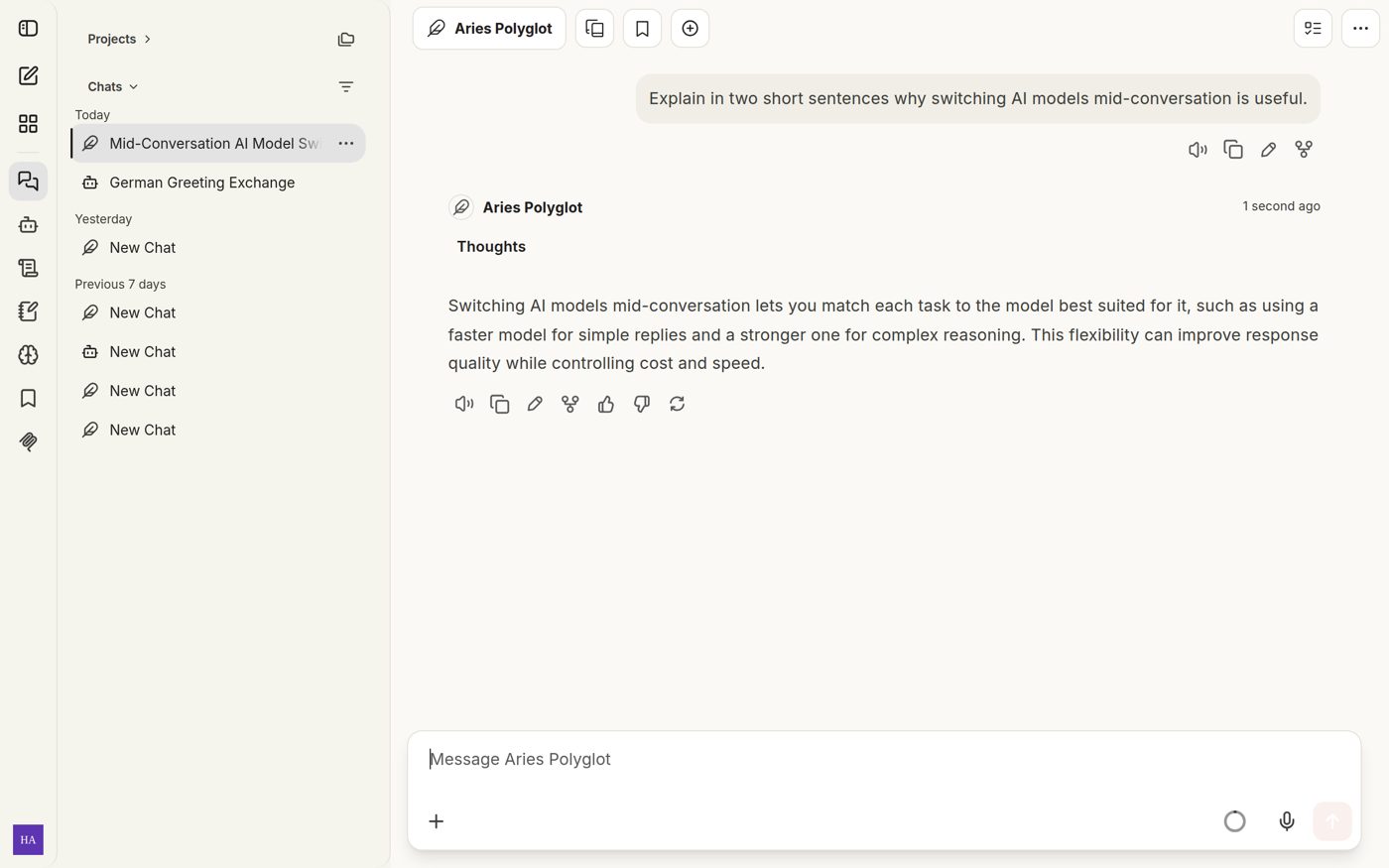The height and width of the screenshot is (868, 1389).
Task: Click the message input field
Action: point(883,760)
